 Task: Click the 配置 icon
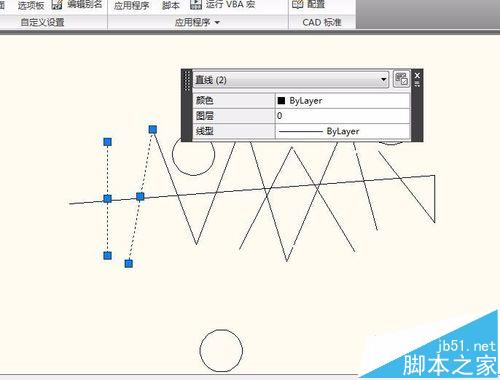coord(297,4)
